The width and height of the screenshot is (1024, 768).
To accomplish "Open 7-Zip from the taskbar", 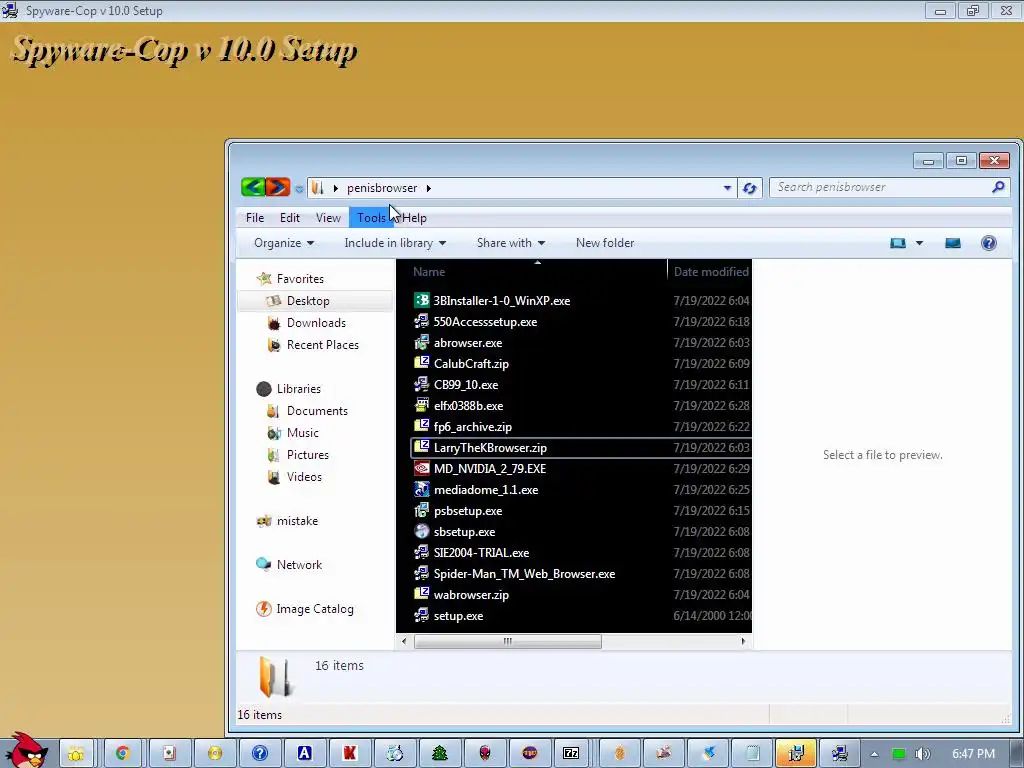I will (571, 753).
